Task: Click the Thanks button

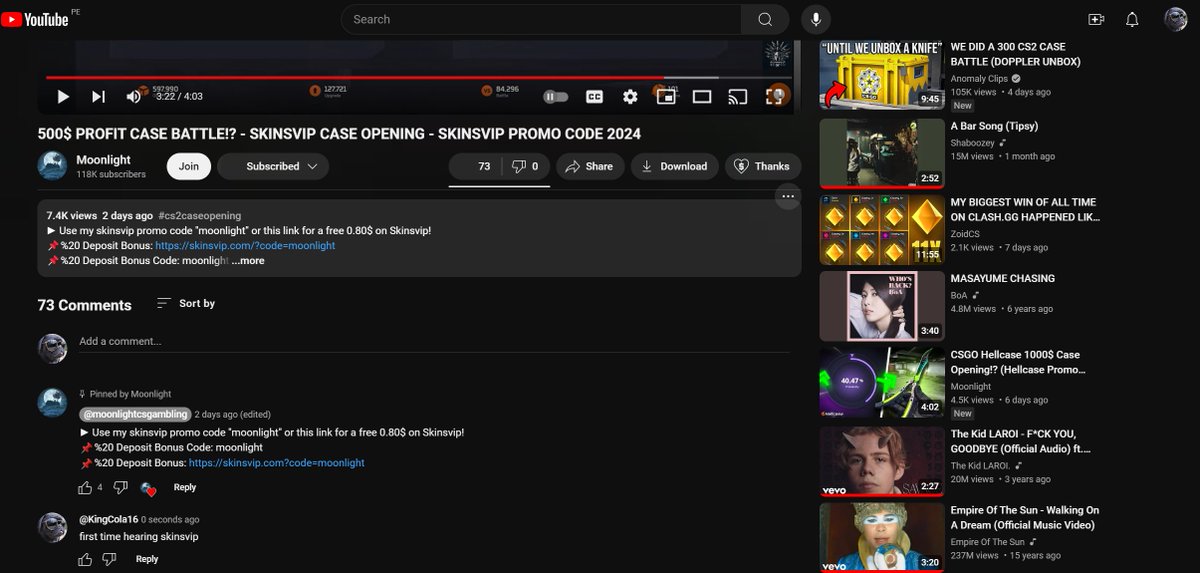Action: coord(763,166)
